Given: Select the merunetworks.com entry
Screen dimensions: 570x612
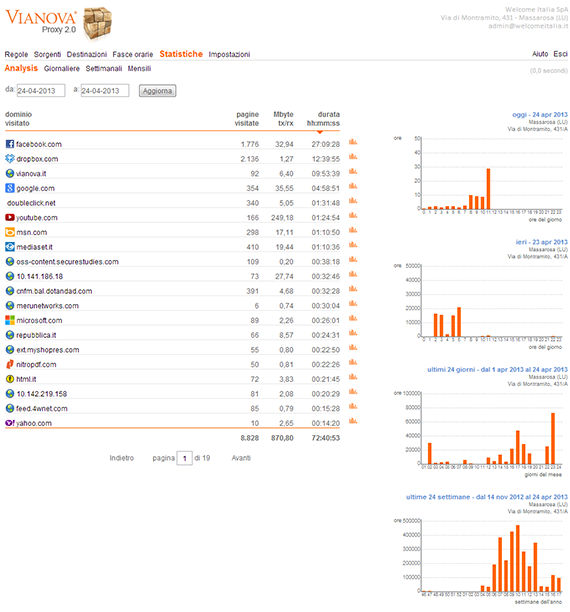Looking at the screenshot, I should (x=47, y=306).
